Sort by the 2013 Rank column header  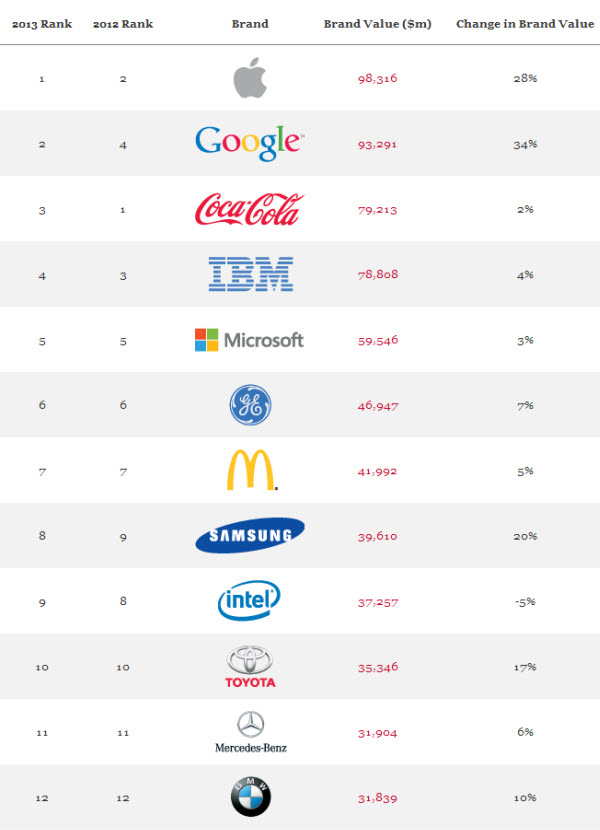click(x=42, y=24)
